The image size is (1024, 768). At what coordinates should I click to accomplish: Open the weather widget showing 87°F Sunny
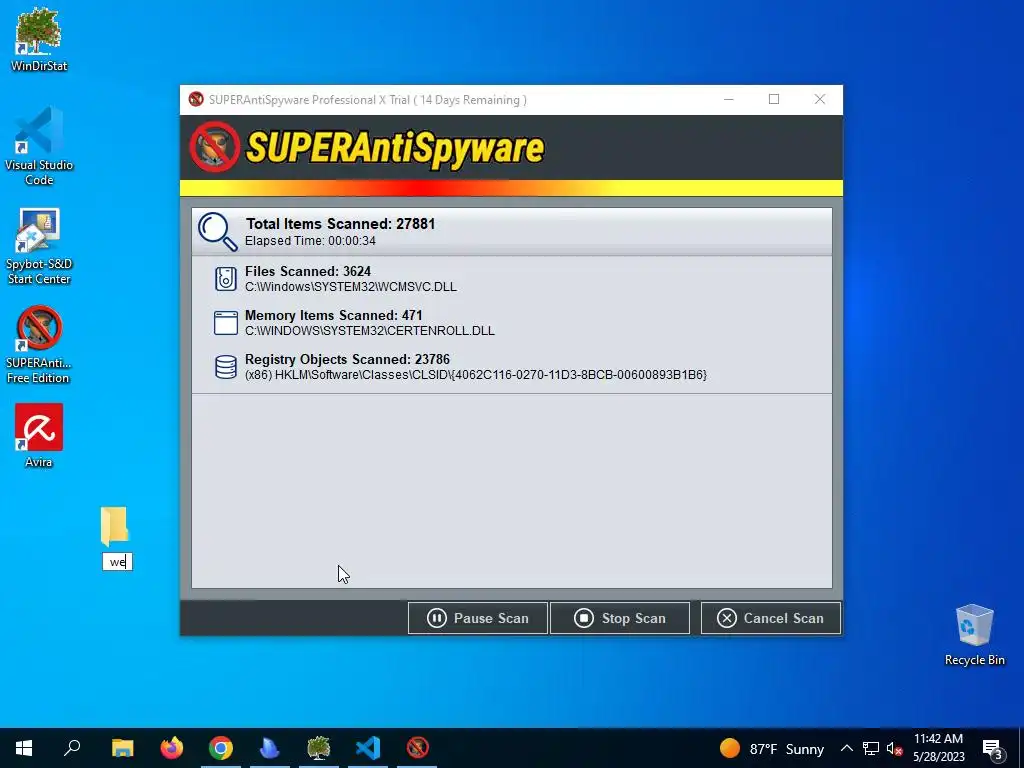click(x=771, y=748)
